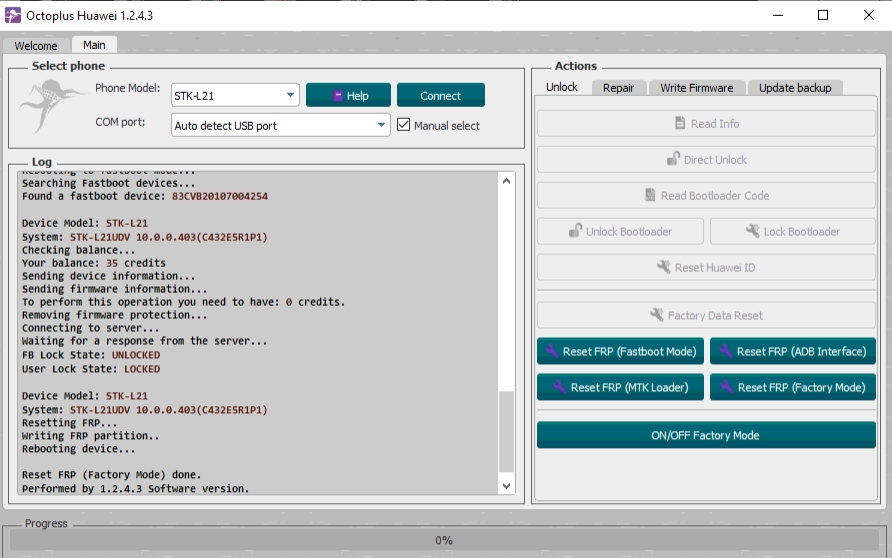
Task: Click the padlock icon on Direct Unlock
Action: (x=673, y=159)
